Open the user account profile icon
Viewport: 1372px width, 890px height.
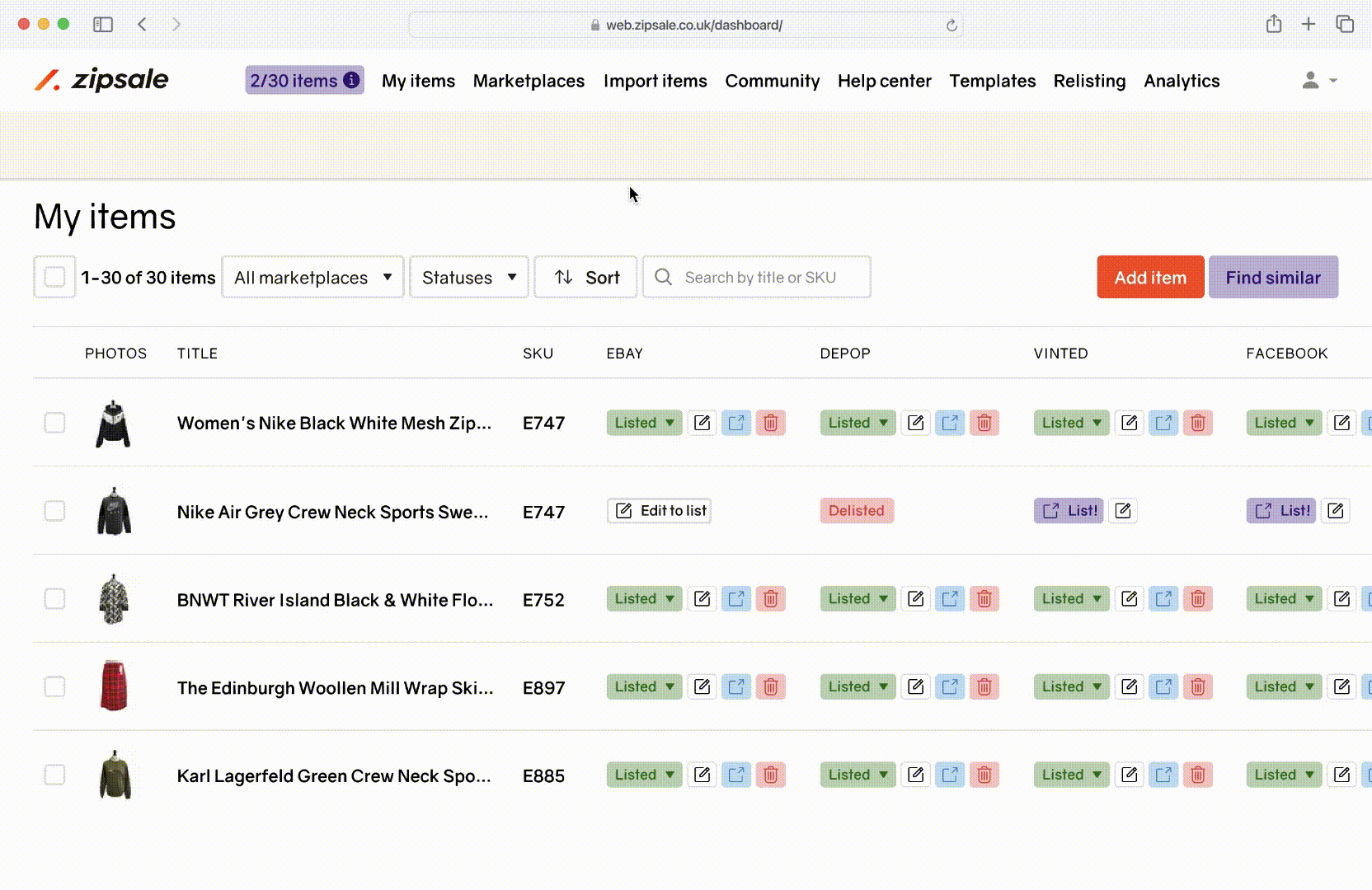click(1310, 80)
